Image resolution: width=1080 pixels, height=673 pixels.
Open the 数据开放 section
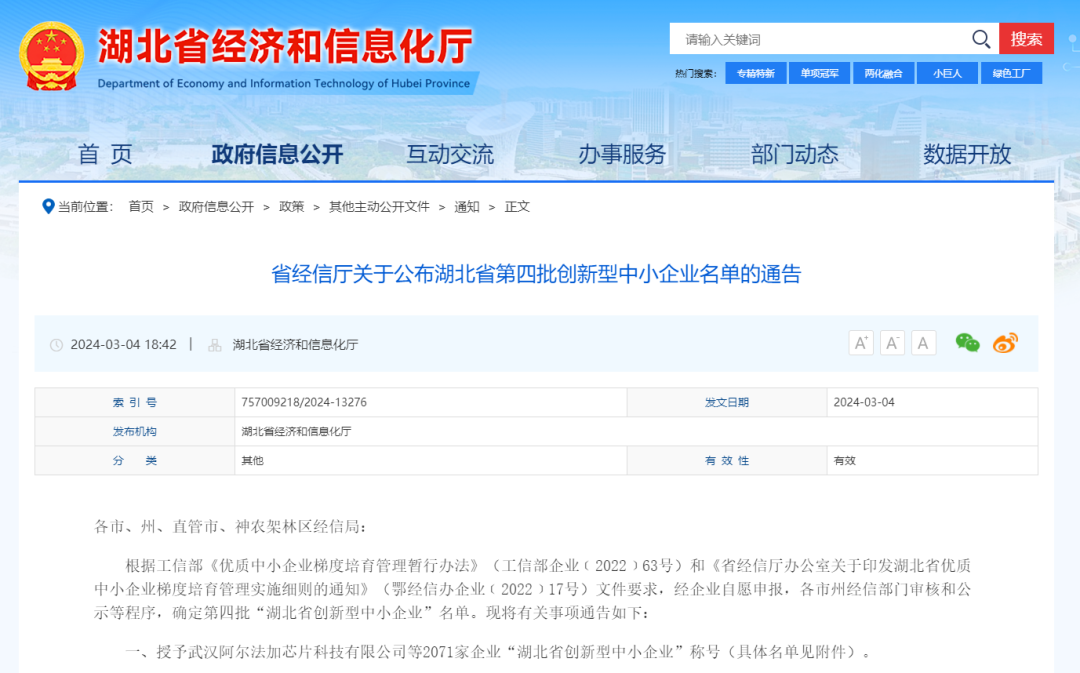click(x=965, y=154)
